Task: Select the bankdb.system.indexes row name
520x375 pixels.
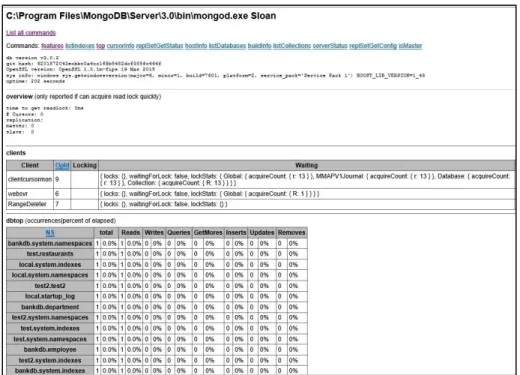Action: [x=50, y=371]
